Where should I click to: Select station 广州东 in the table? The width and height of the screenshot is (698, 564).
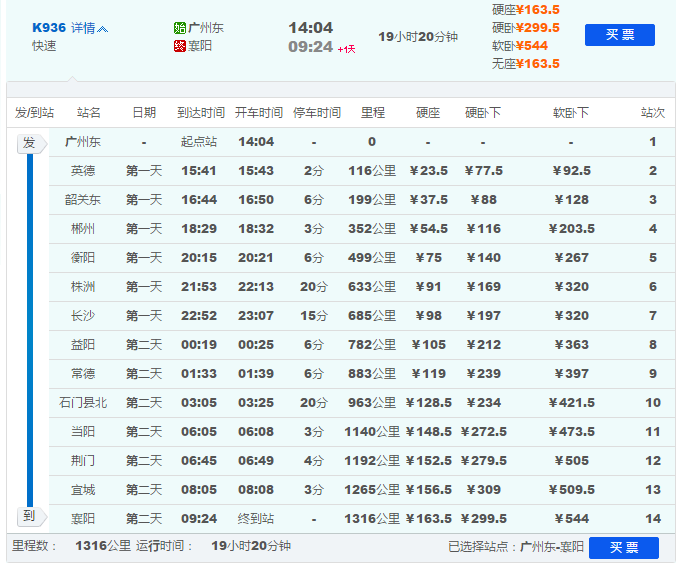pos(83,142)
